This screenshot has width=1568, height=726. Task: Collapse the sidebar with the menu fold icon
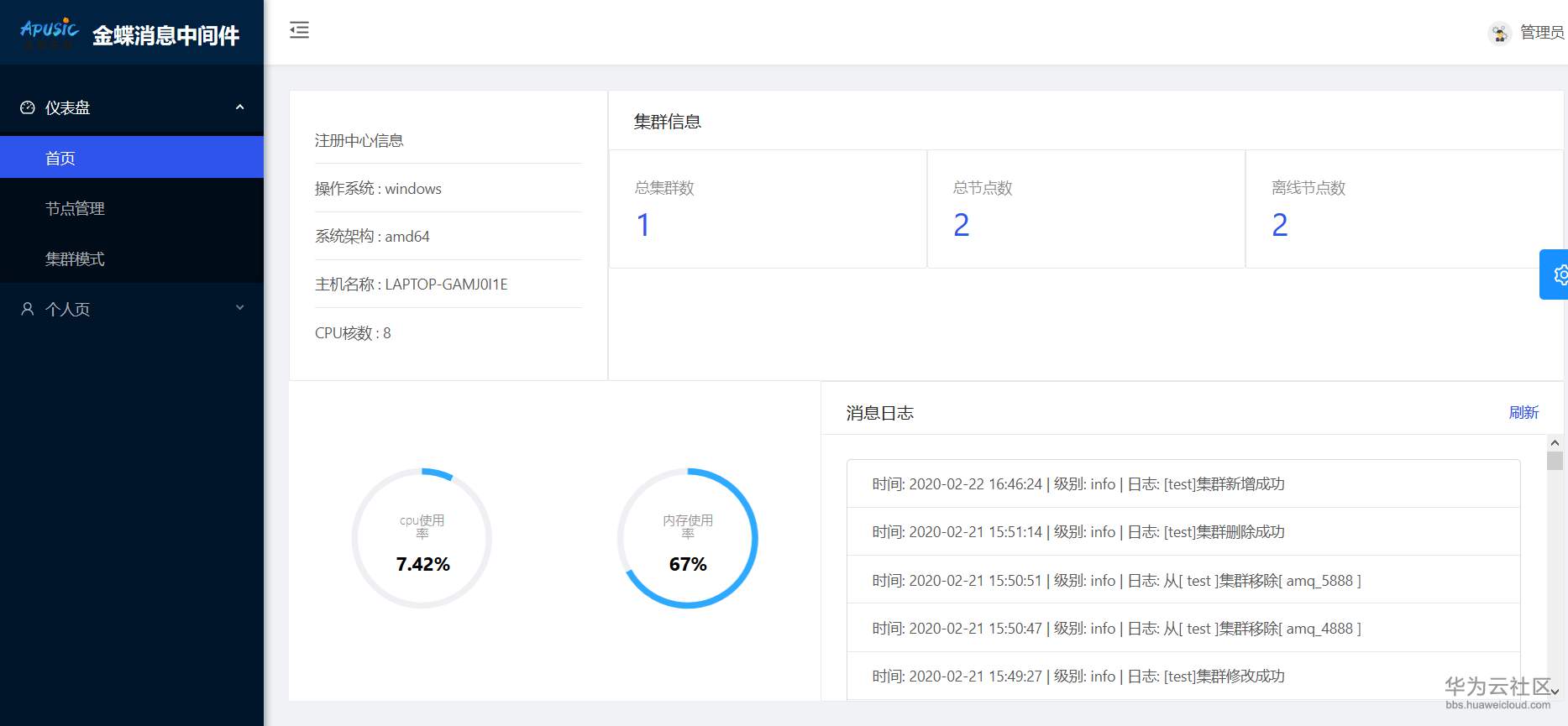(299, 30)
